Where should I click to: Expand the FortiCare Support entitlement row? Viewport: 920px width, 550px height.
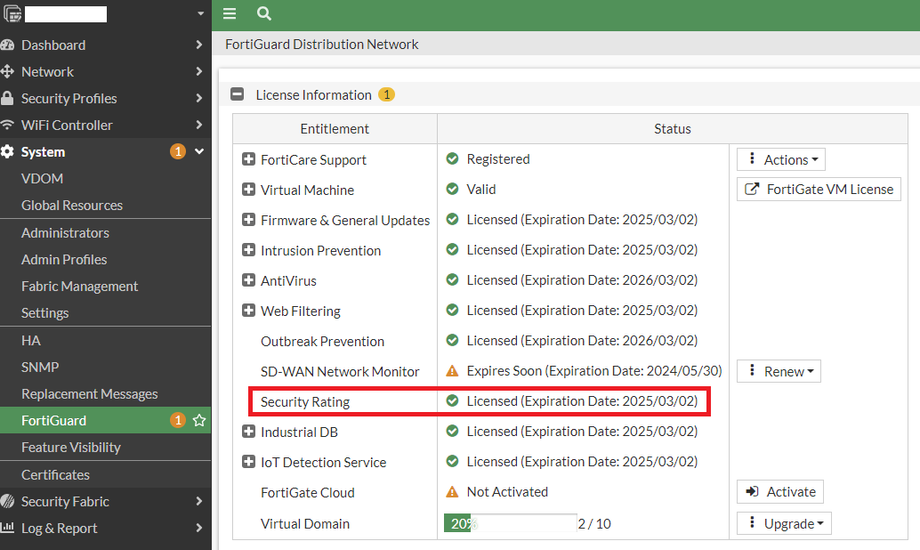(x=249, y=160)
